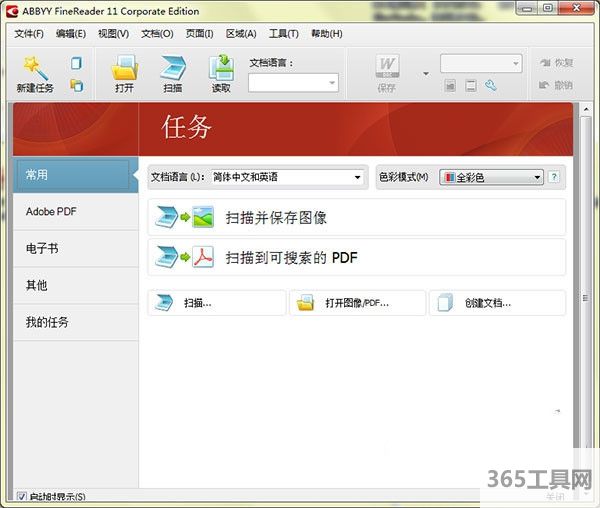Image resolution: width=600 pixels, height=508 pixels.
Task: Select the Adobe PDF task category
Action: pyautogui.click(x=75, y=212)
